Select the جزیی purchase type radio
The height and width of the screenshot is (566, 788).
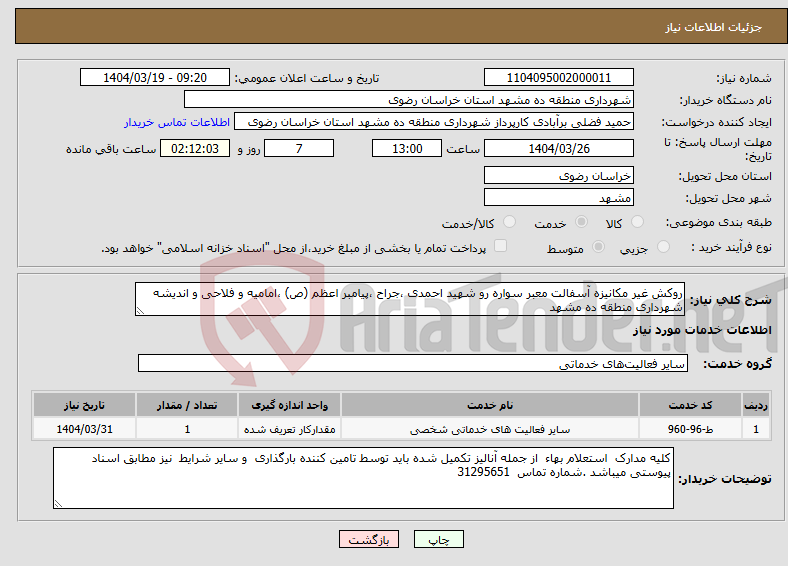click(x=663, y=246)
